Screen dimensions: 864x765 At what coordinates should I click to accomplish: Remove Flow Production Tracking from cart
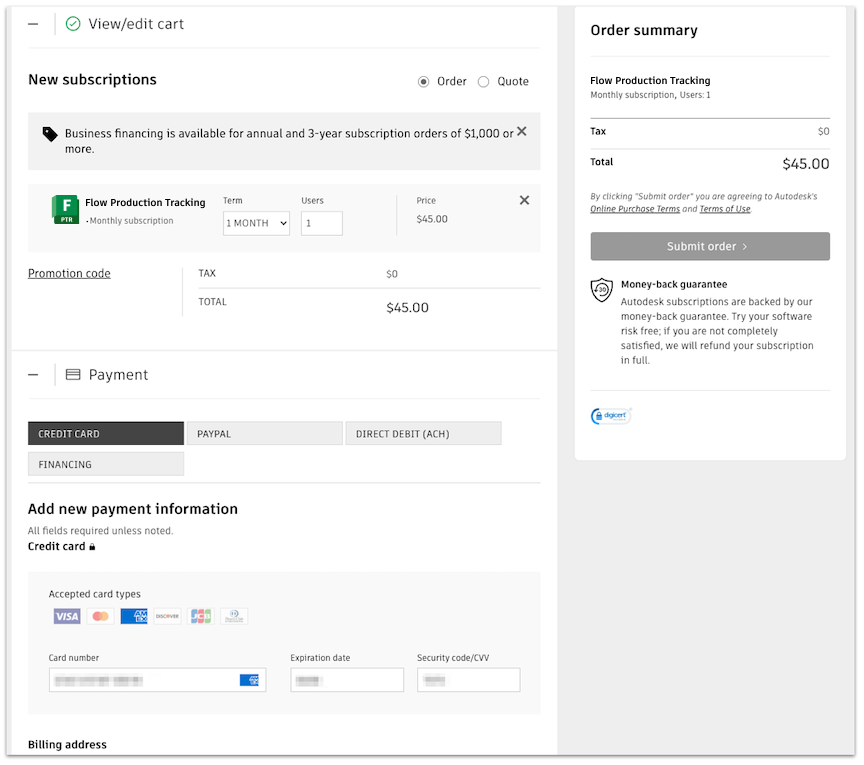[524, 200]
